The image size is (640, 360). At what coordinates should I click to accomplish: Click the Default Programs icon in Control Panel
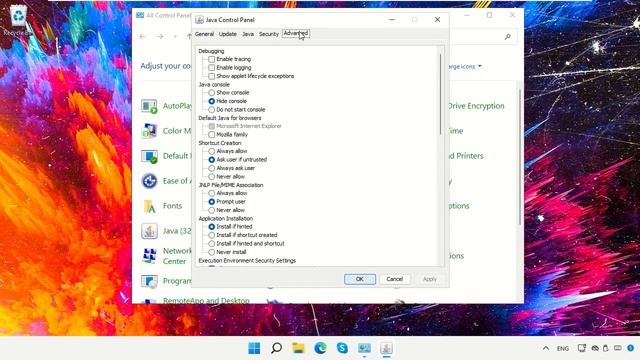[149, 156]
